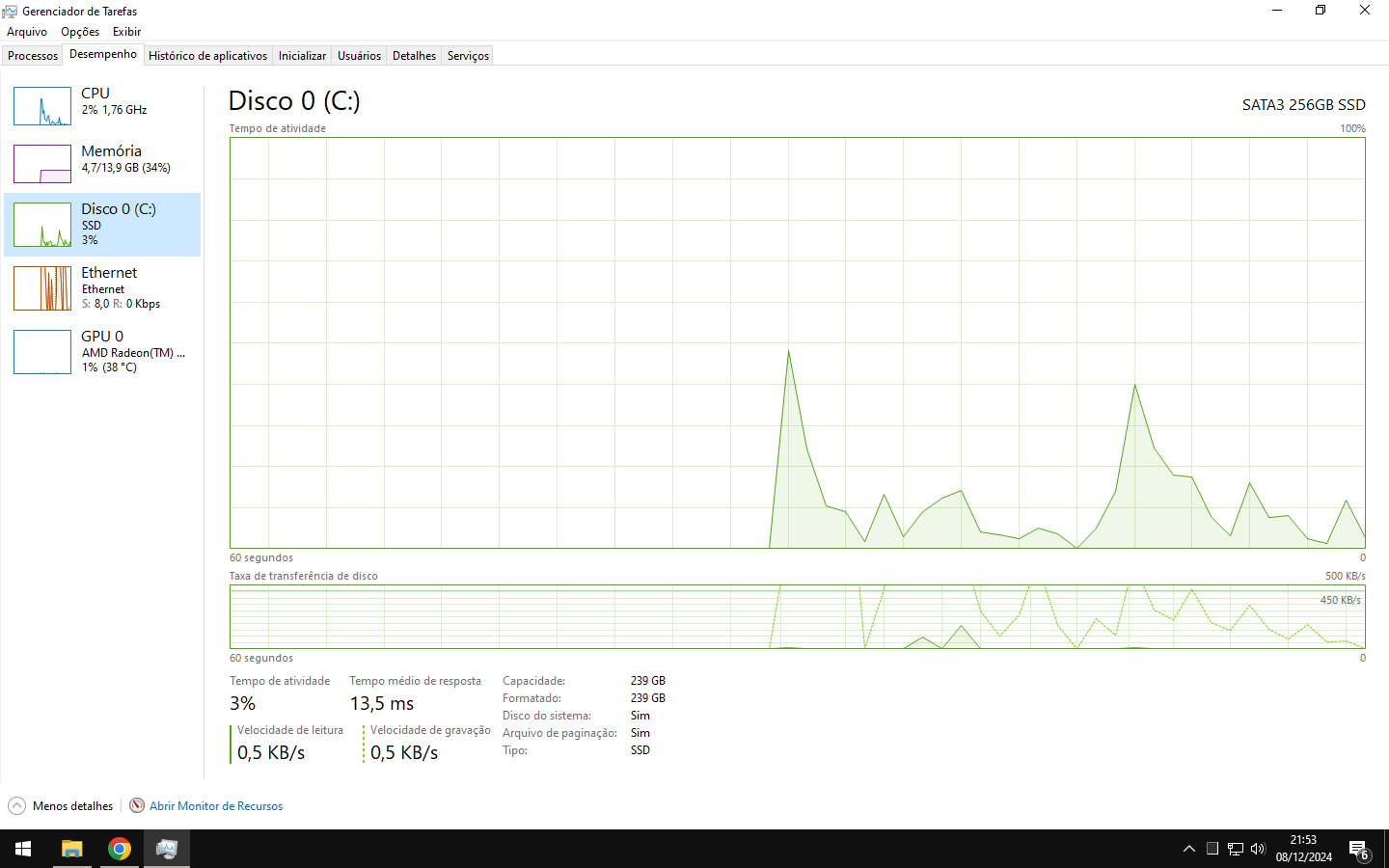The image size is (1389, 868).
Task: Select the Desempenho tab
Action: pyautogui.click(x=103, y=54)
